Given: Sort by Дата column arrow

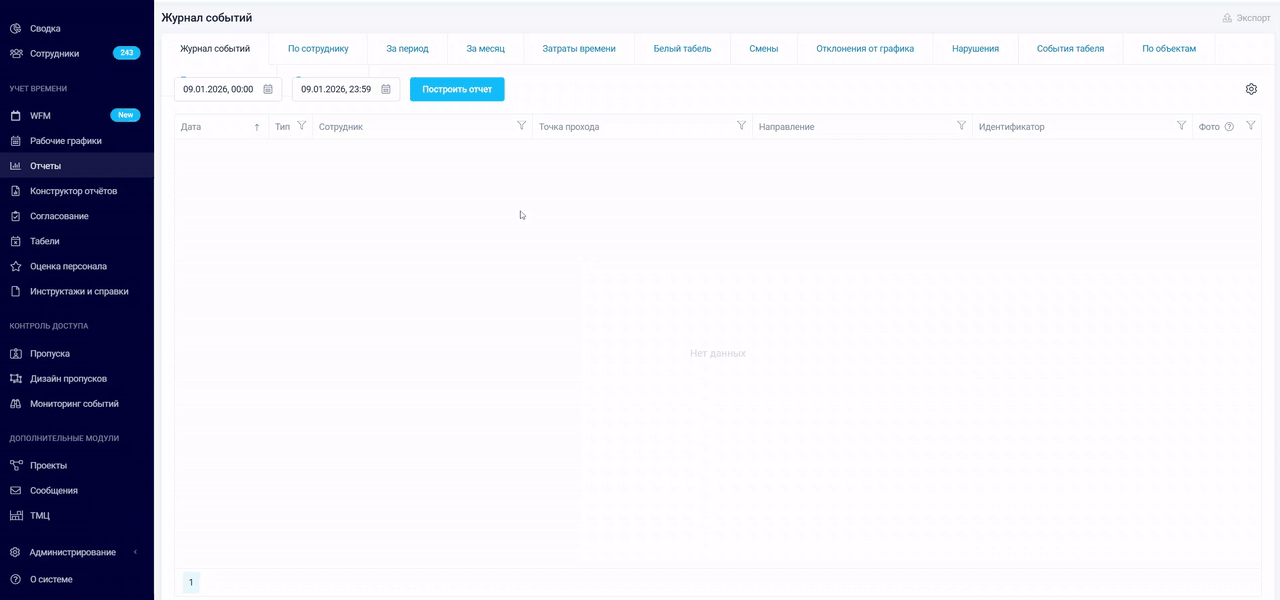Looking at the screenshot, I should (257, 127).
